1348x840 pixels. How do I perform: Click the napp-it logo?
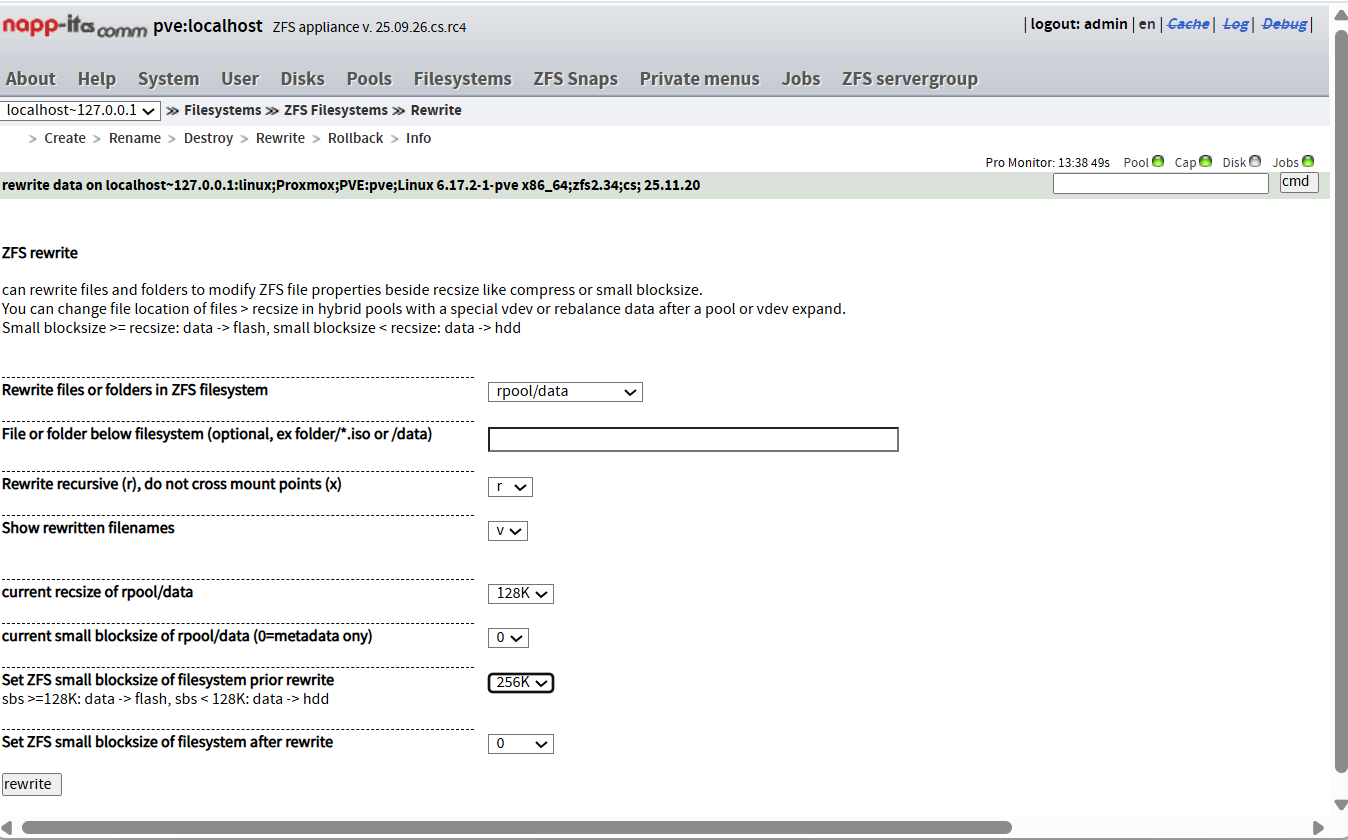coord(74,26)
